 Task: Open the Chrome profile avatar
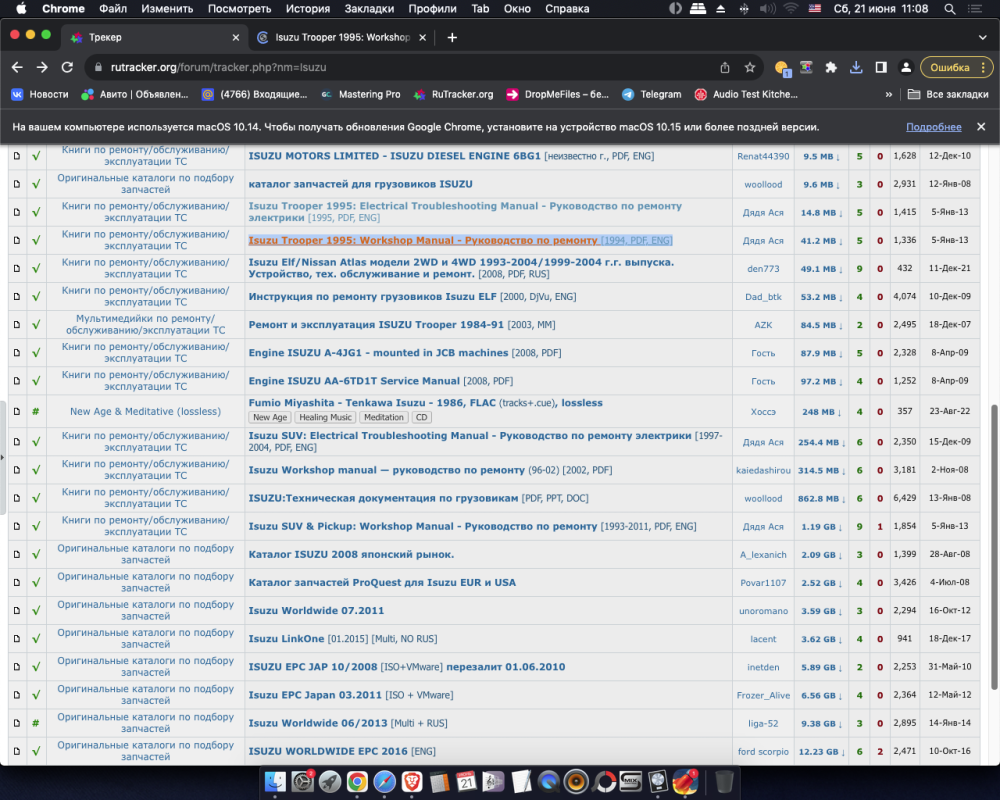(906, 67)
